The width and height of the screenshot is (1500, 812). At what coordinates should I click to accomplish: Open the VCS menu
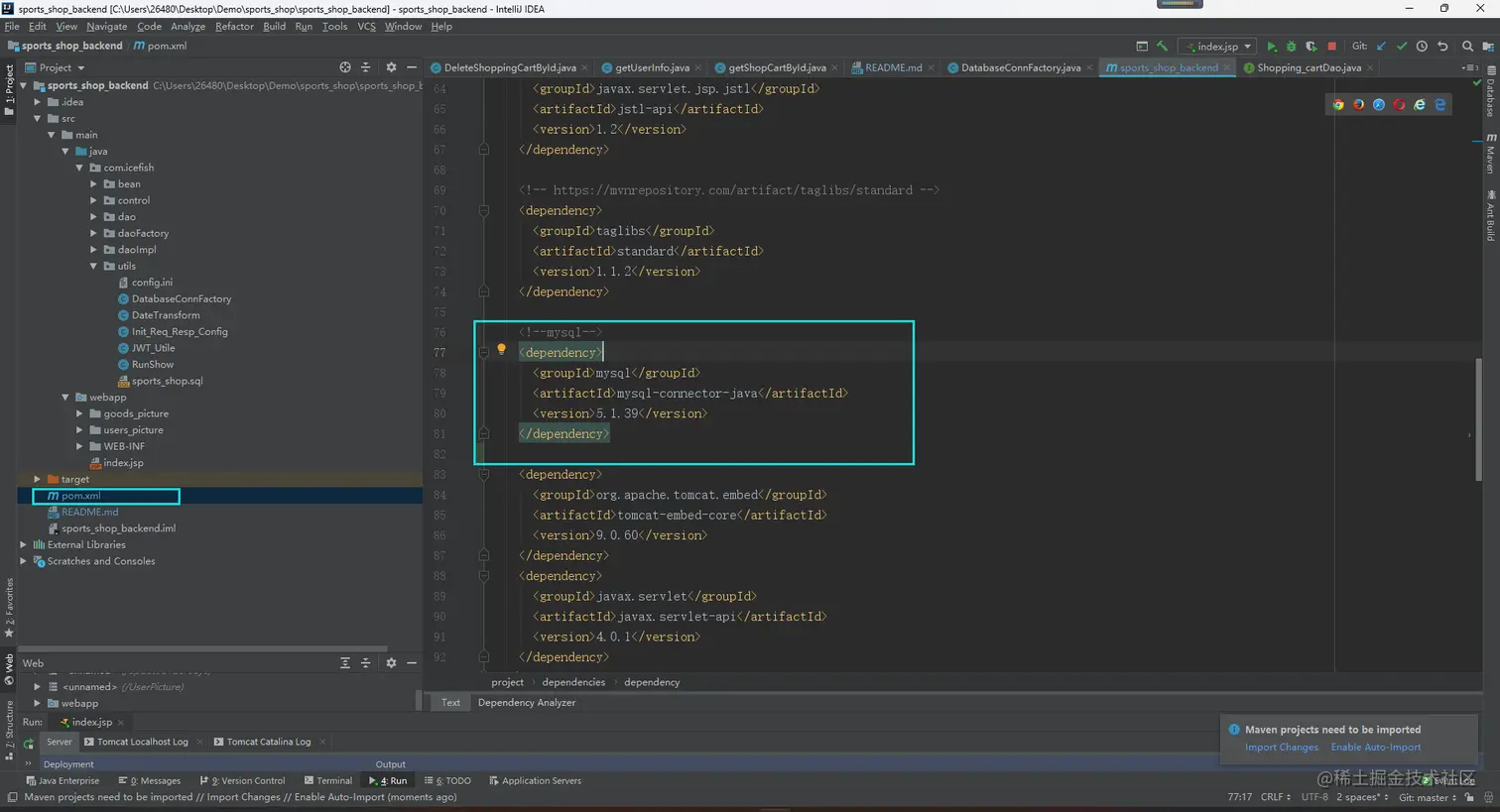click(x=366, y=27)
